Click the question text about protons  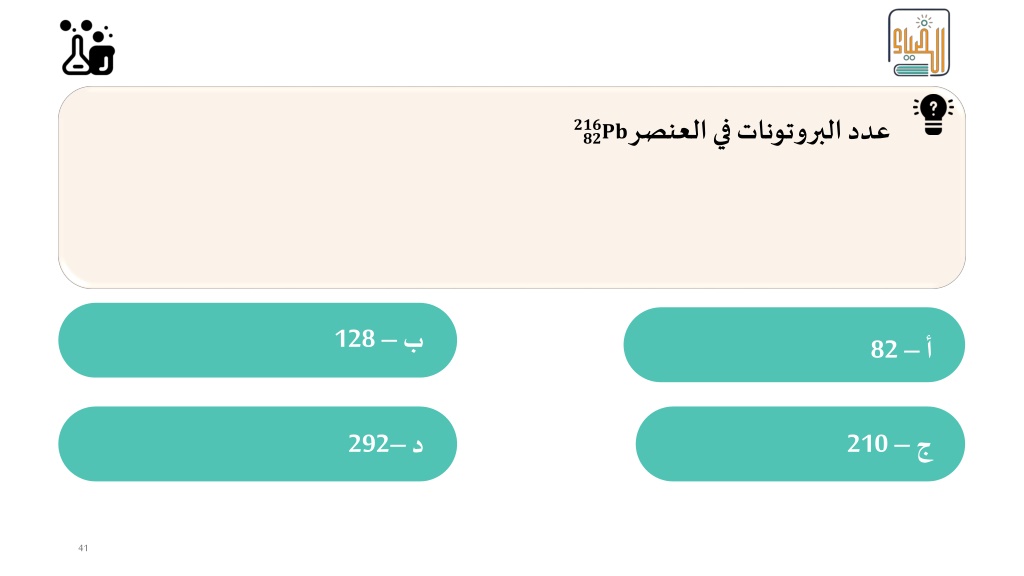click(731, 131)
